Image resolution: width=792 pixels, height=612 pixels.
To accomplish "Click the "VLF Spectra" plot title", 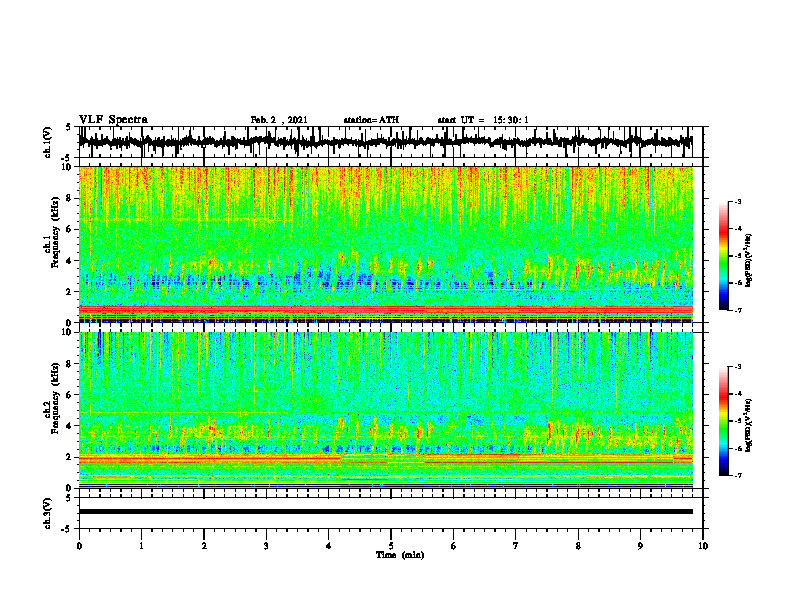I will point(113,120).
